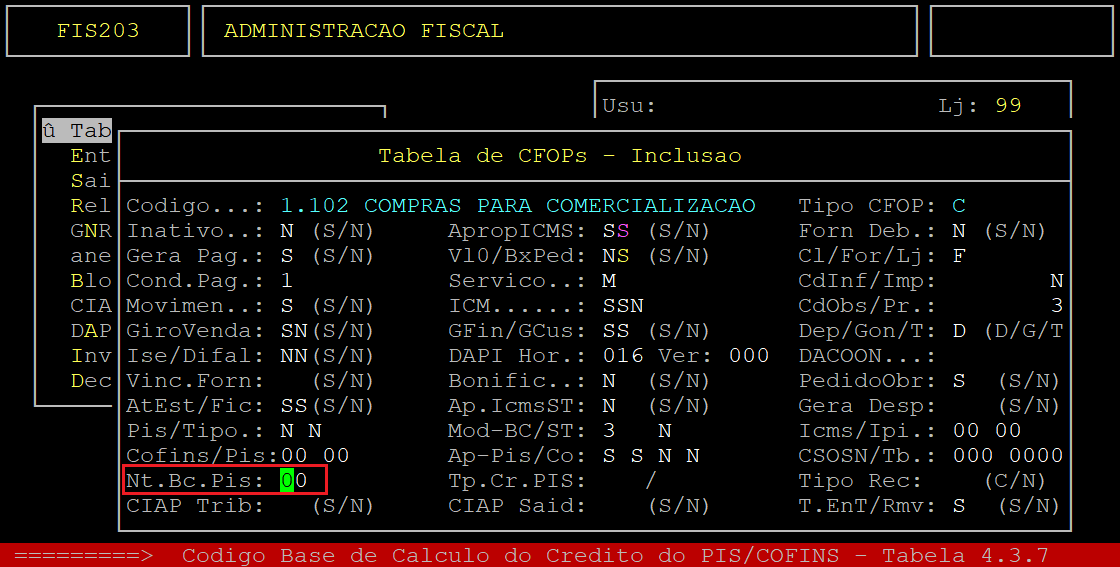Click the Codigo field value 1.102
Screen dimensions: 1120x567
coord(314,206)
